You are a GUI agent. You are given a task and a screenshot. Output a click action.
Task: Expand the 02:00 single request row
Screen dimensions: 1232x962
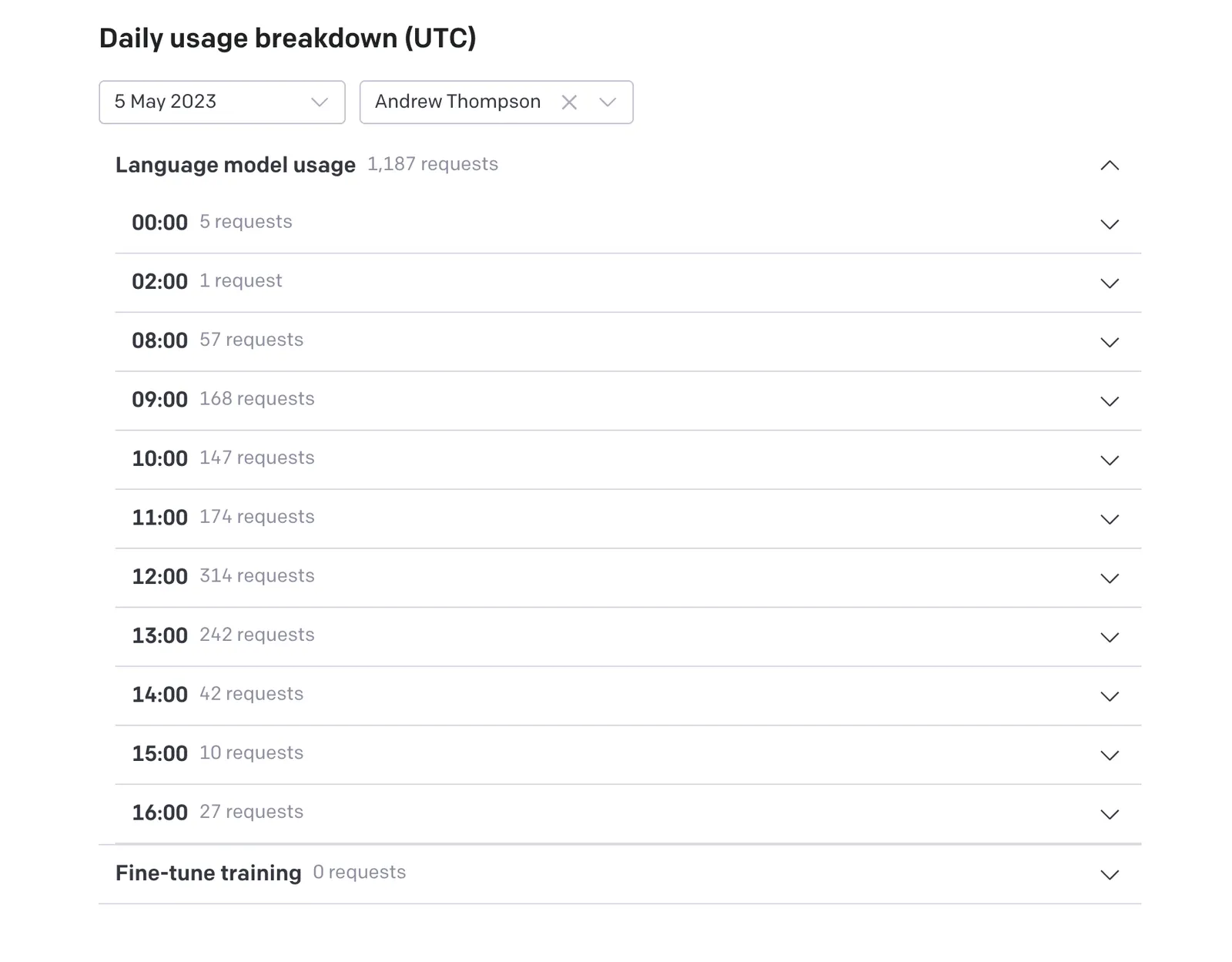pos(1110,283)
